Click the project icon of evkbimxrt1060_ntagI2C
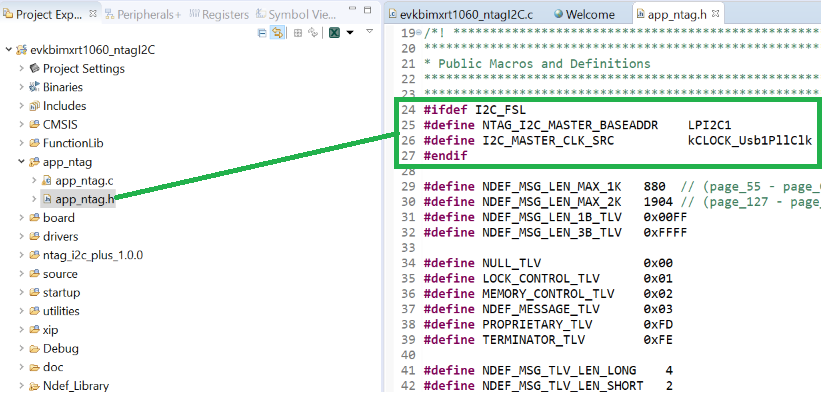The image size is (827, 401). tap(22, 50)
